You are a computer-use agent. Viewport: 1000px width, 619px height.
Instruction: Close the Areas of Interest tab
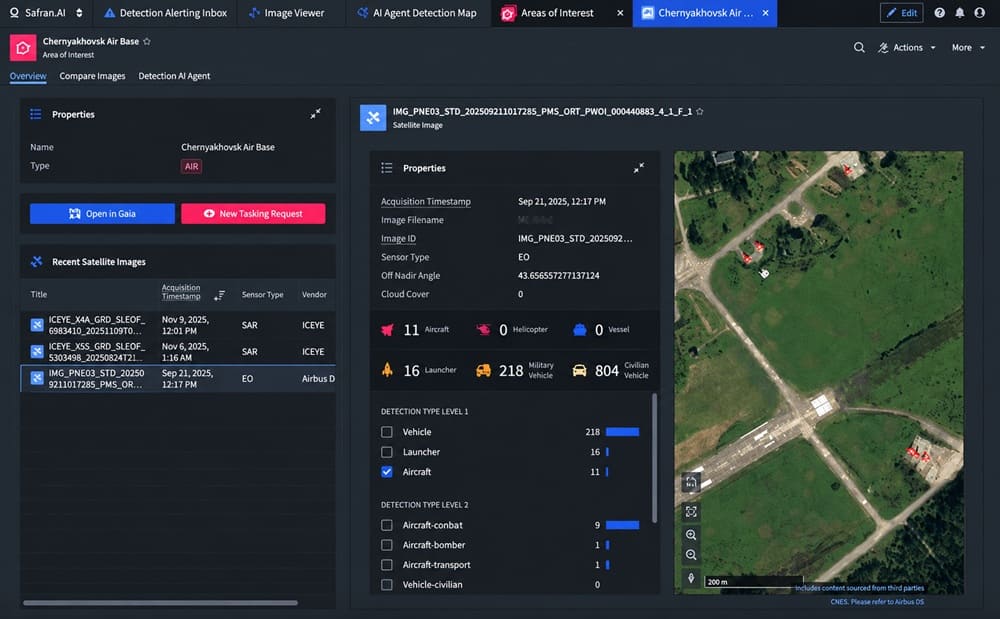tap(620, 13)
